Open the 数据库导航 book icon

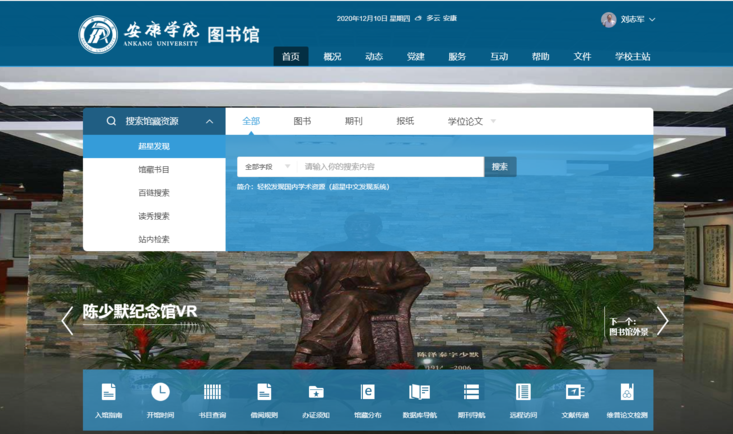[x=419, y=392]
